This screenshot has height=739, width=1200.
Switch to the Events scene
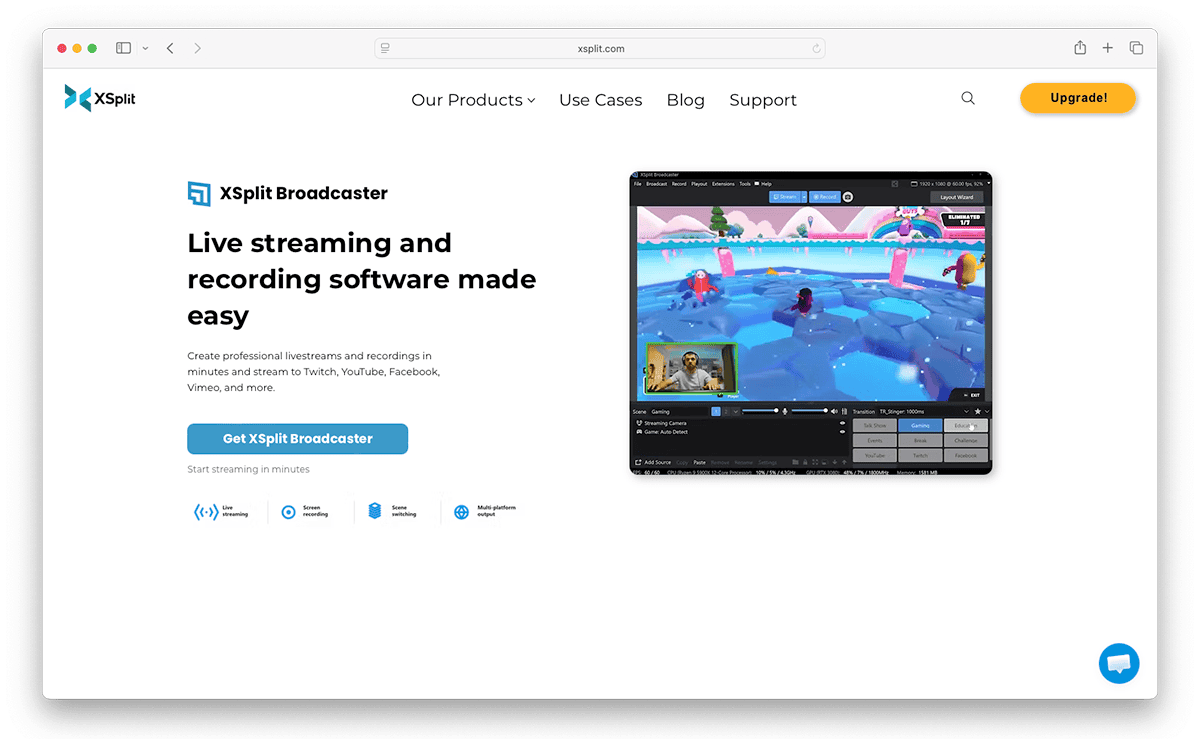[875, 440]
